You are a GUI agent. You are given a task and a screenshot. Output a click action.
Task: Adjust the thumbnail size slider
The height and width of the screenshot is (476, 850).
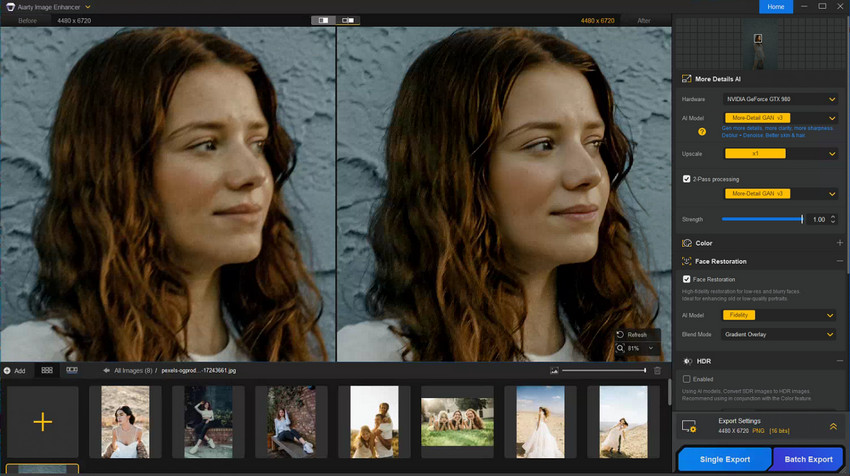pos(603,371)
